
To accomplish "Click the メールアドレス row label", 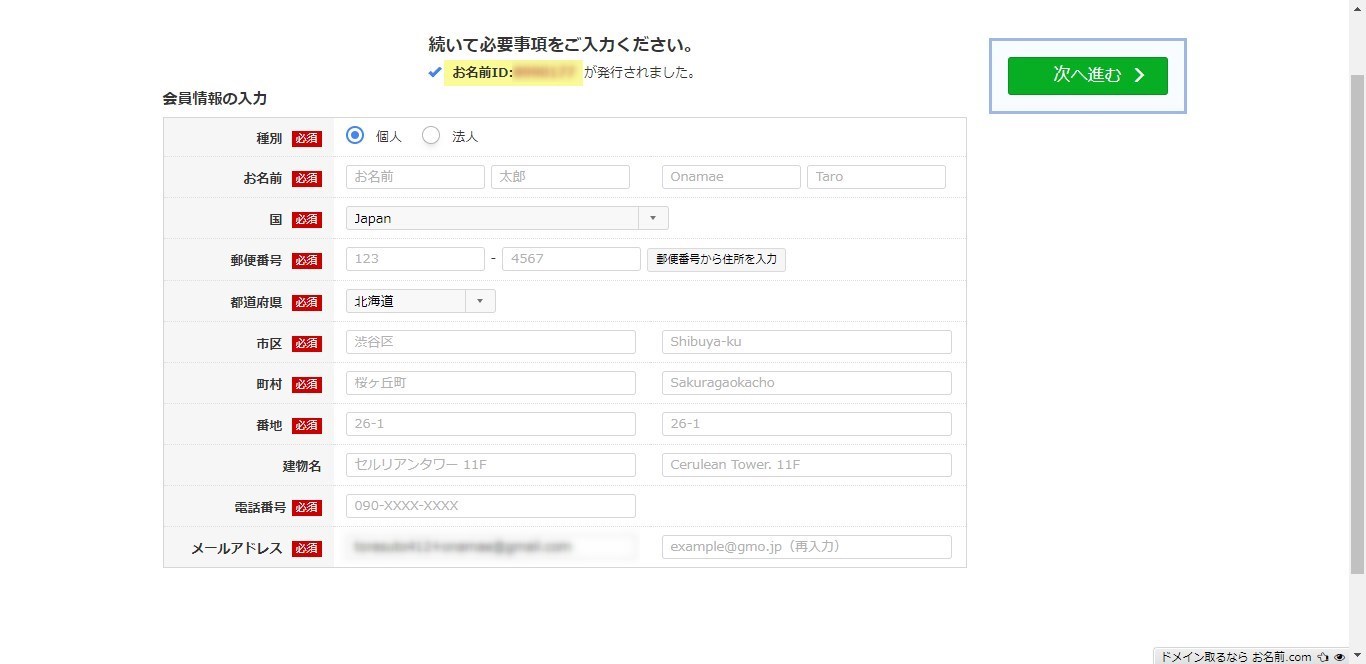I will [x=237, y=549].
